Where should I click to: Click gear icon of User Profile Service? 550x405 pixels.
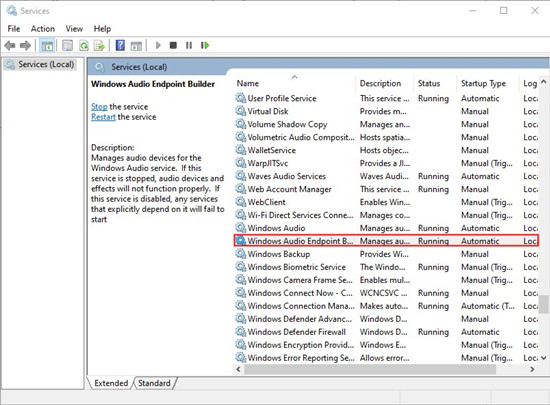point(241,98)
